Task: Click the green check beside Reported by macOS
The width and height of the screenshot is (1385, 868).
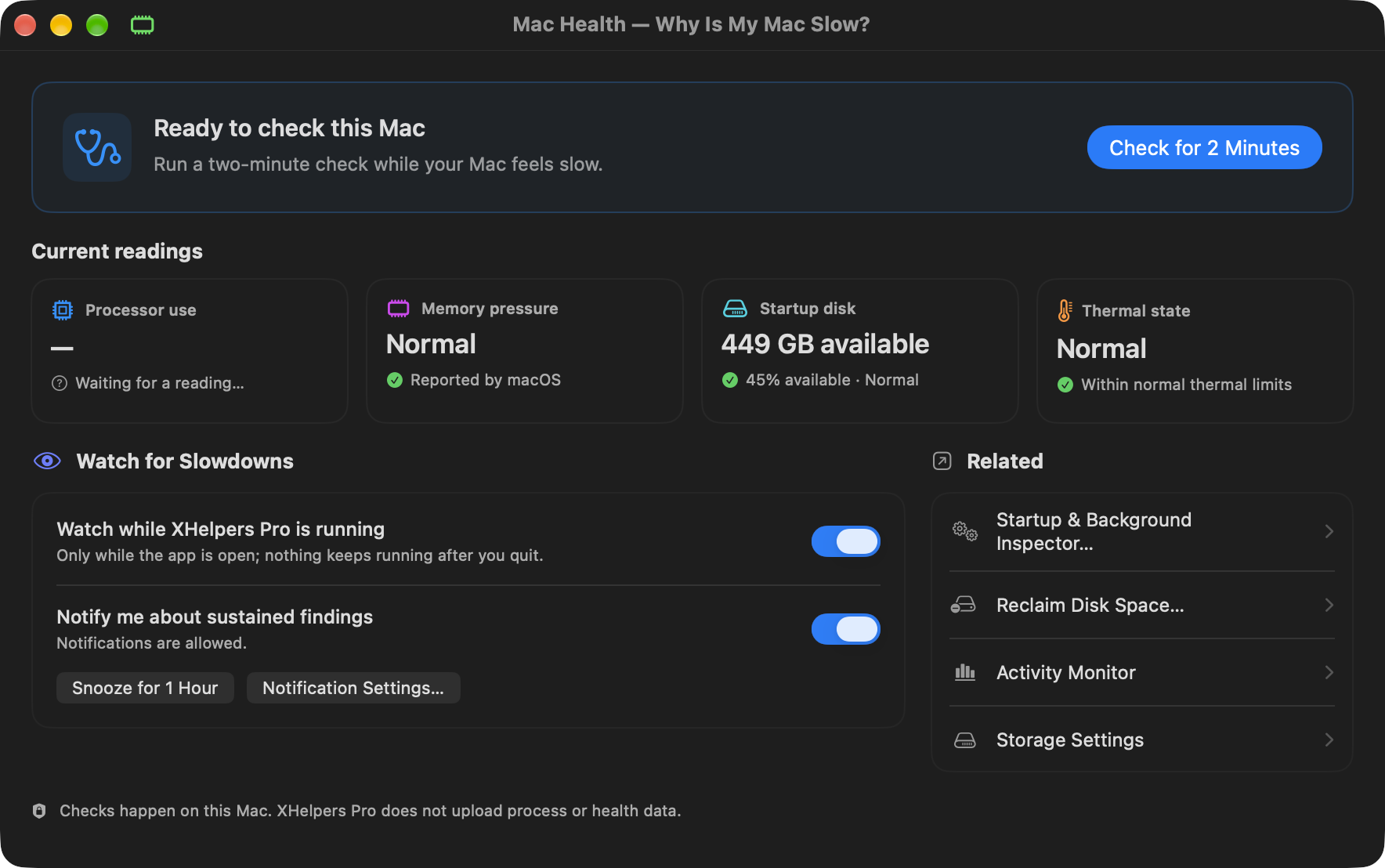Action: (395, 380)
